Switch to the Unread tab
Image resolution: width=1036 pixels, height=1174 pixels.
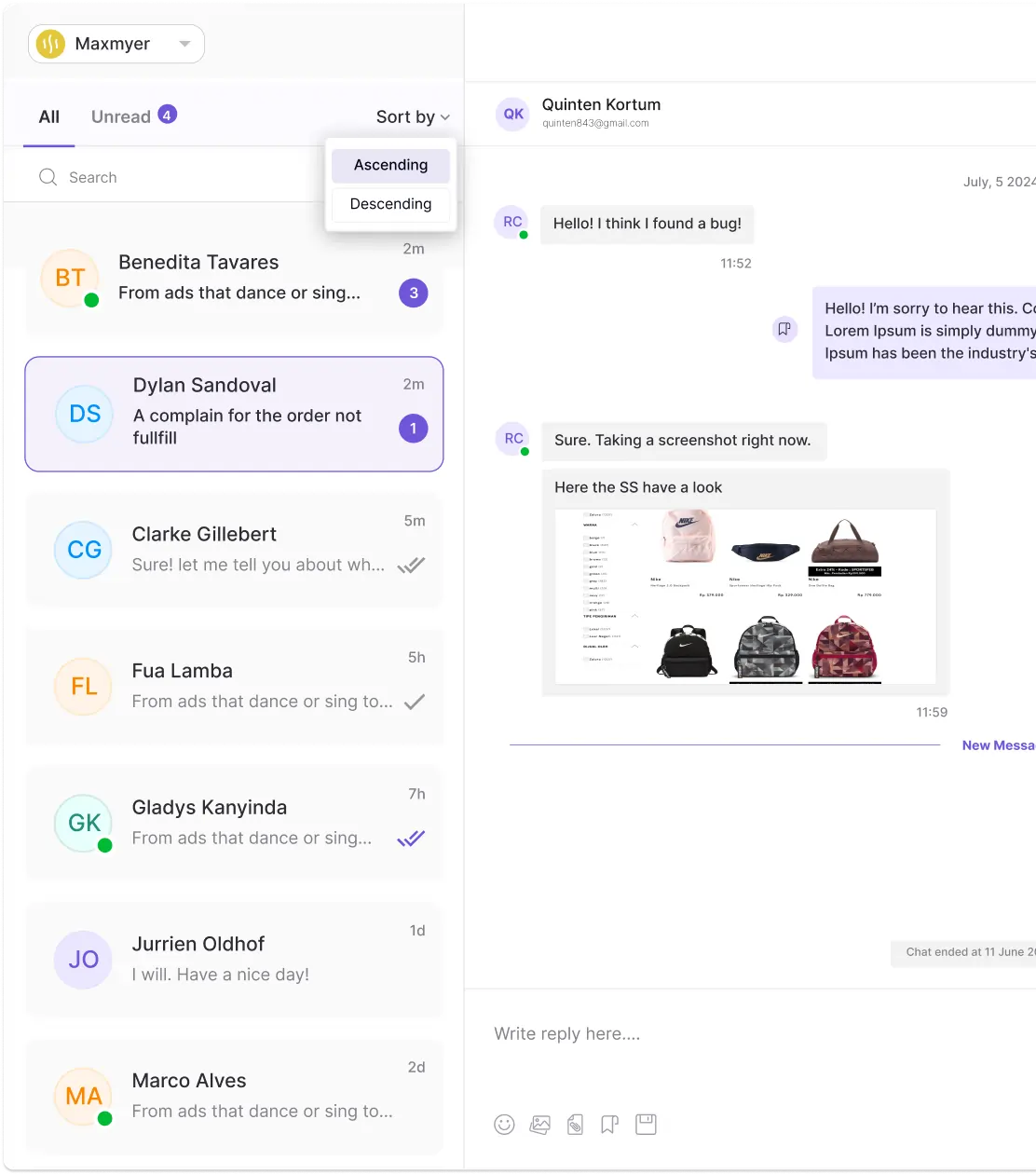121,116
